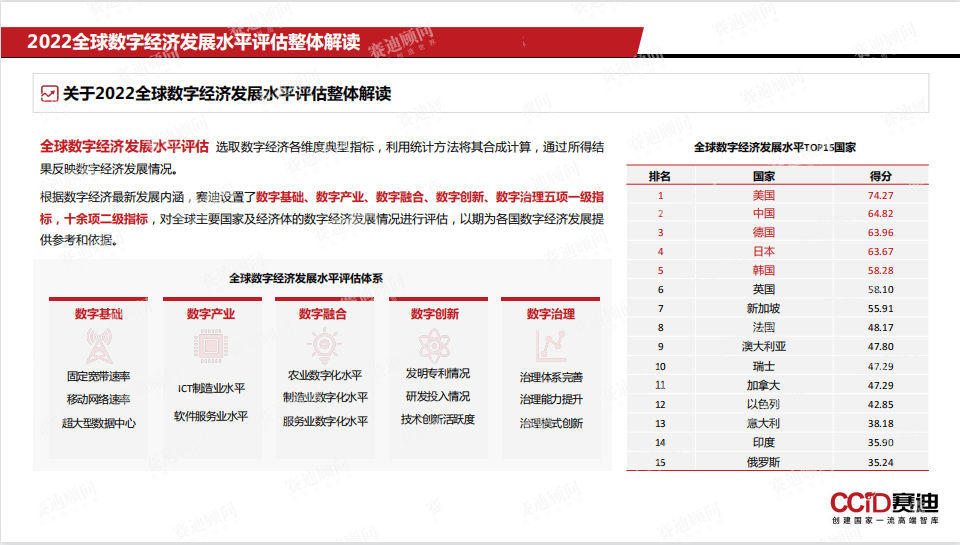Screen dimensions: 960x545
Task: Click 中国 score 64.82 cell
Action: click(x=880, y=214)
